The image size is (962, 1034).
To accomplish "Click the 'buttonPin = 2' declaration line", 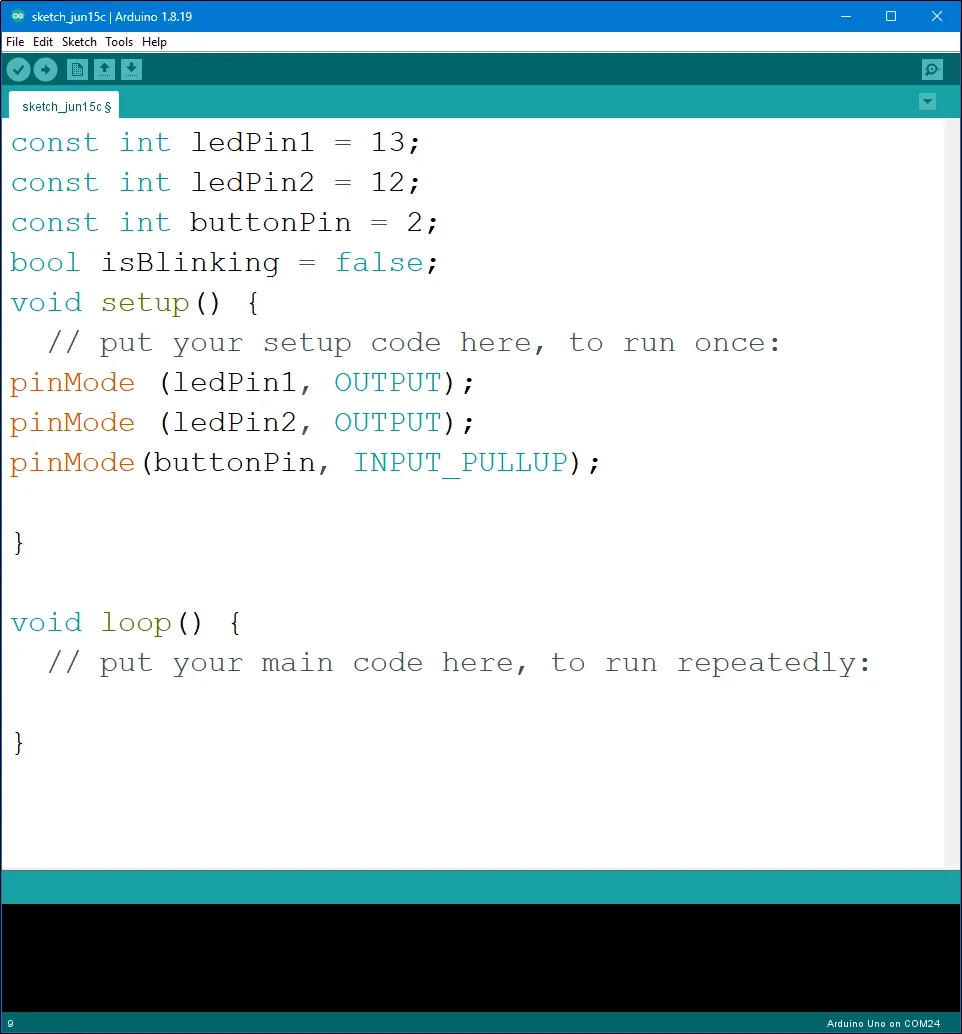I will click(224, 223).
